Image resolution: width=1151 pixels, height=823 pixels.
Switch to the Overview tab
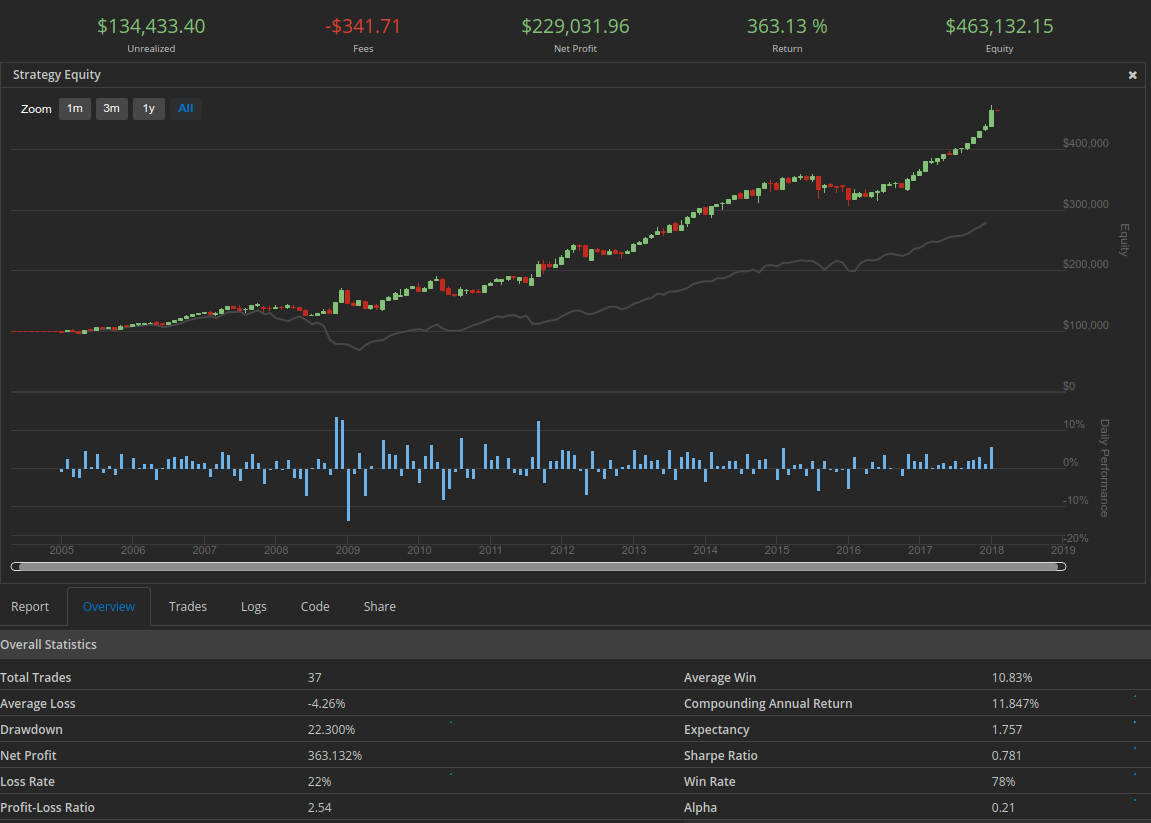click(109, 607)
